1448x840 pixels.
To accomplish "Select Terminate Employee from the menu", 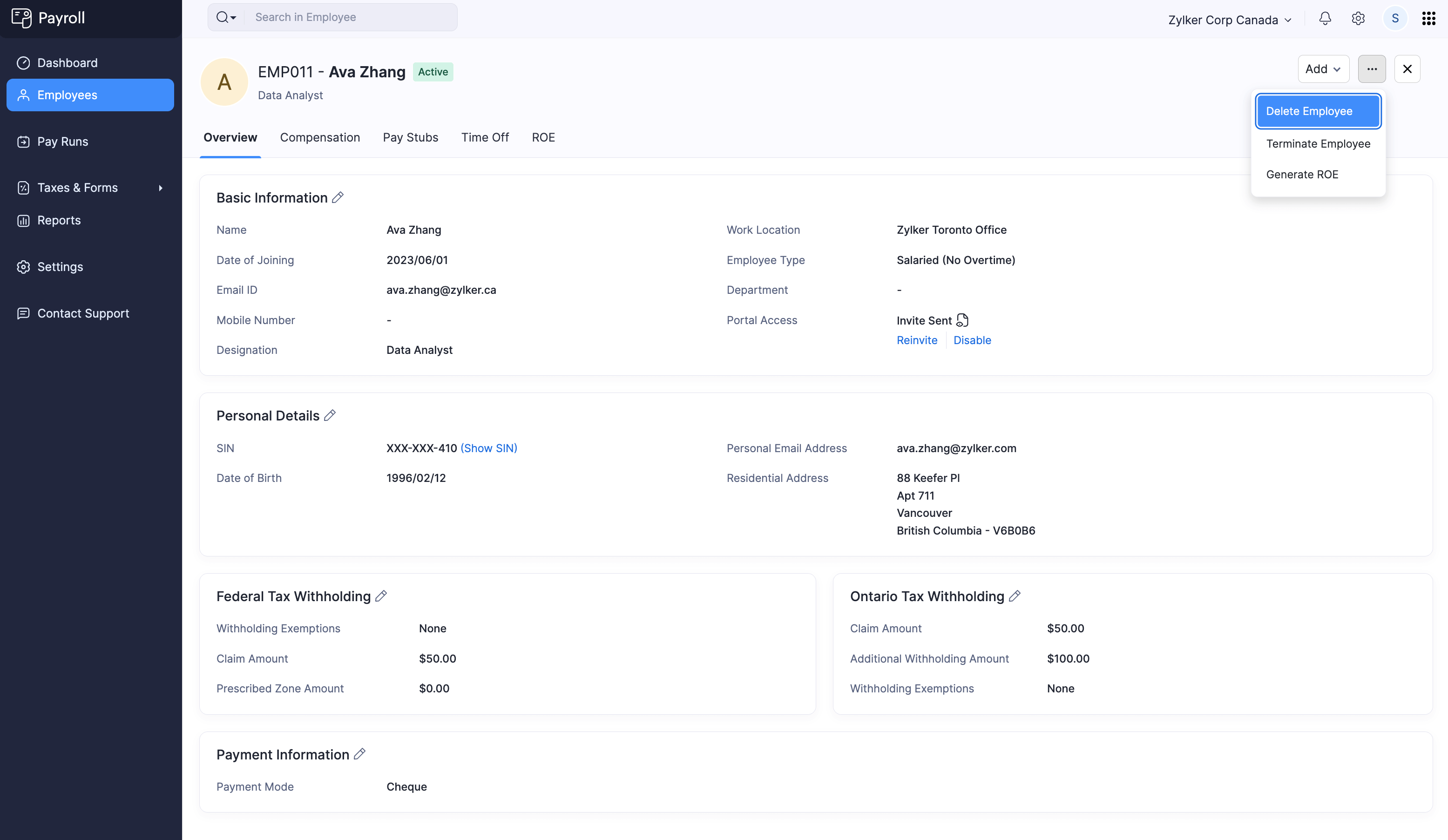I will tap(1318, 143).
